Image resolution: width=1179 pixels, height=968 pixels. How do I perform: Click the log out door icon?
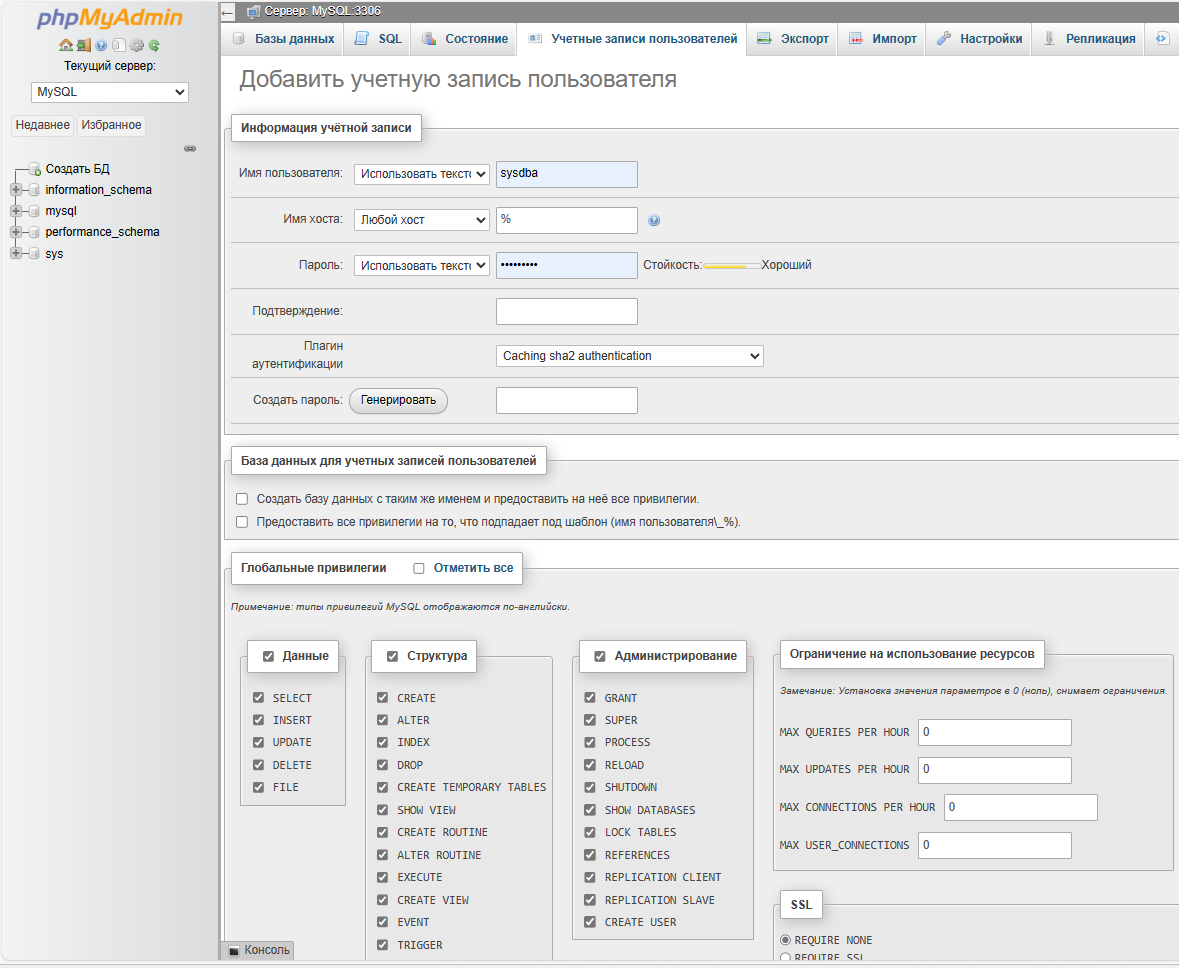(84, 45)
